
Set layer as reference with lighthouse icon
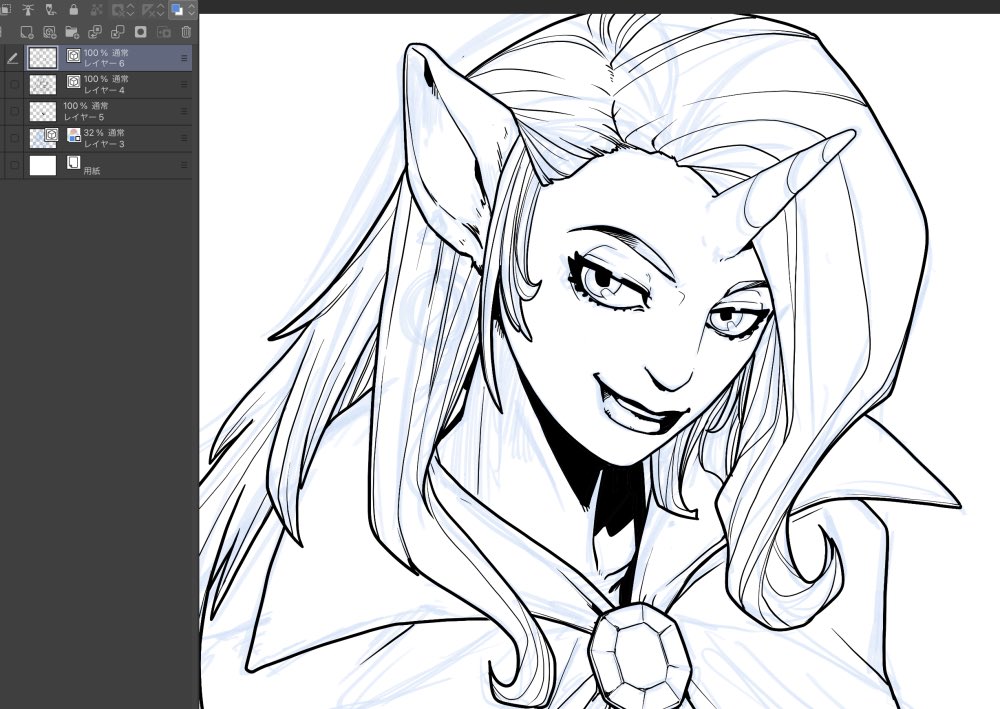coord(28,10)
